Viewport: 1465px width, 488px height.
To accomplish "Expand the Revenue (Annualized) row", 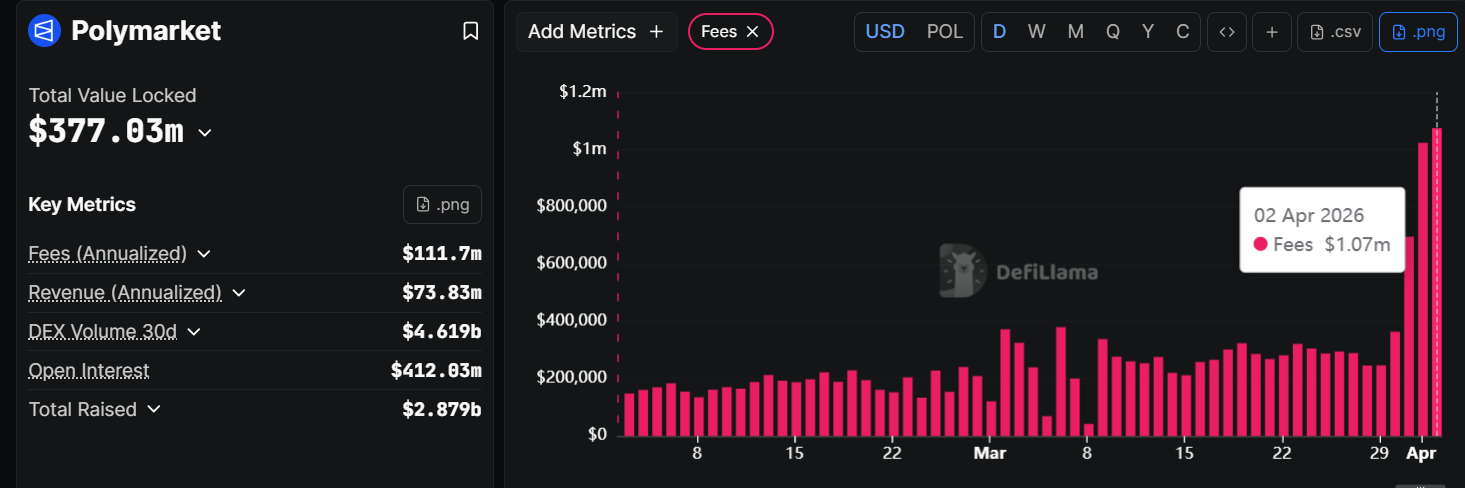I will [239, 293].
